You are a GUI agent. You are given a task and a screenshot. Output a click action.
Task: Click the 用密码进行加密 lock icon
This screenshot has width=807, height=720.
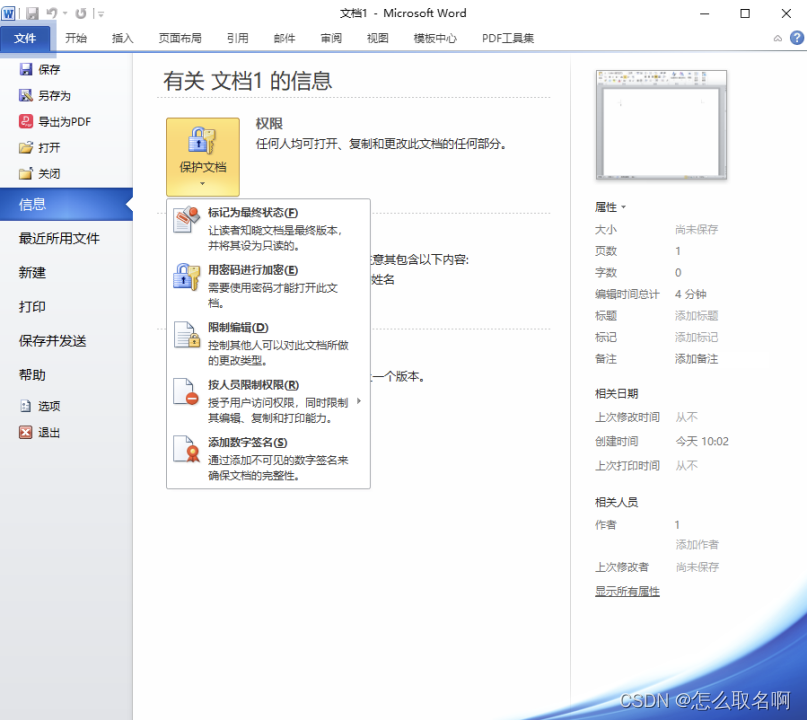186,277
